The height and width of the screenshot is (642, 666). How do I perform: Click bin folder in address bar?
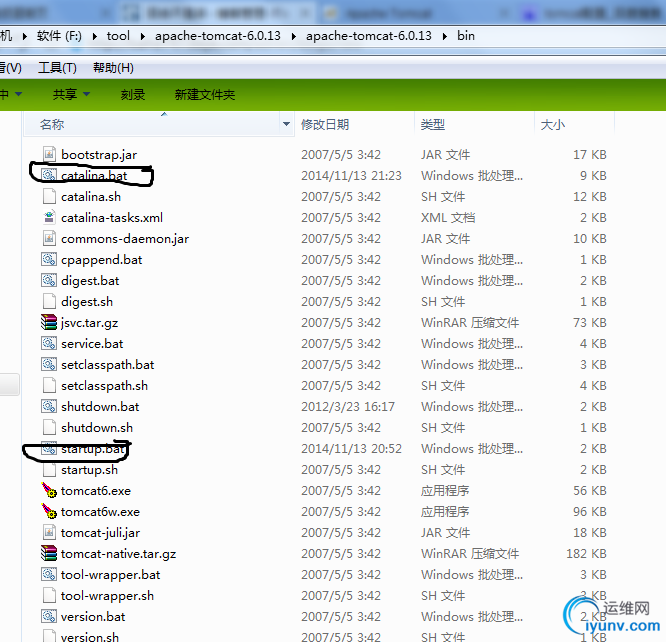466,36
